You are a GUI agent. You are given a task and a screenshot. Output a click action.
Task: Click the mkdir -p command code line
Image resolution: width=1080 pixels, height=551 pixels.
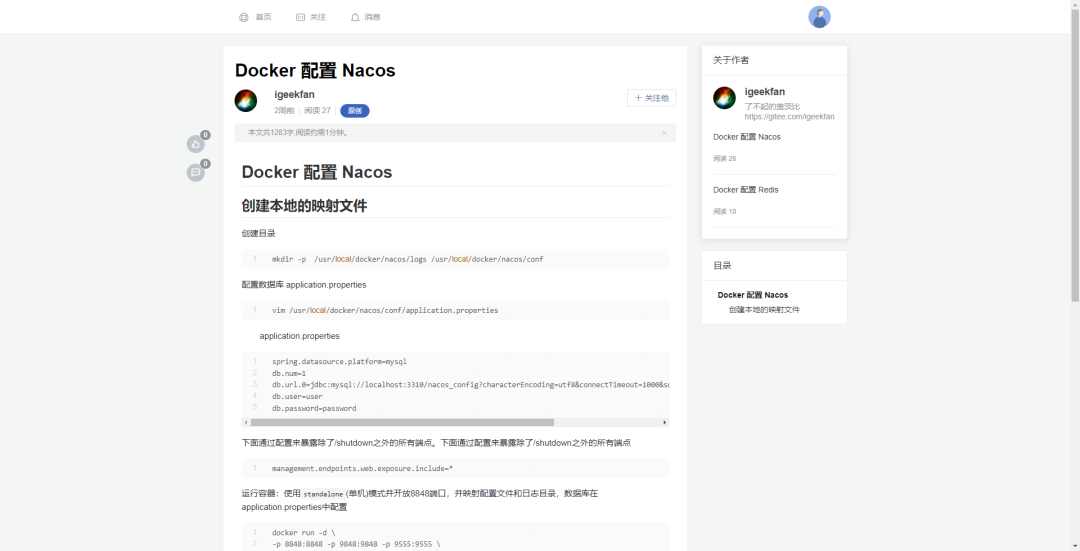click(407, 259)
